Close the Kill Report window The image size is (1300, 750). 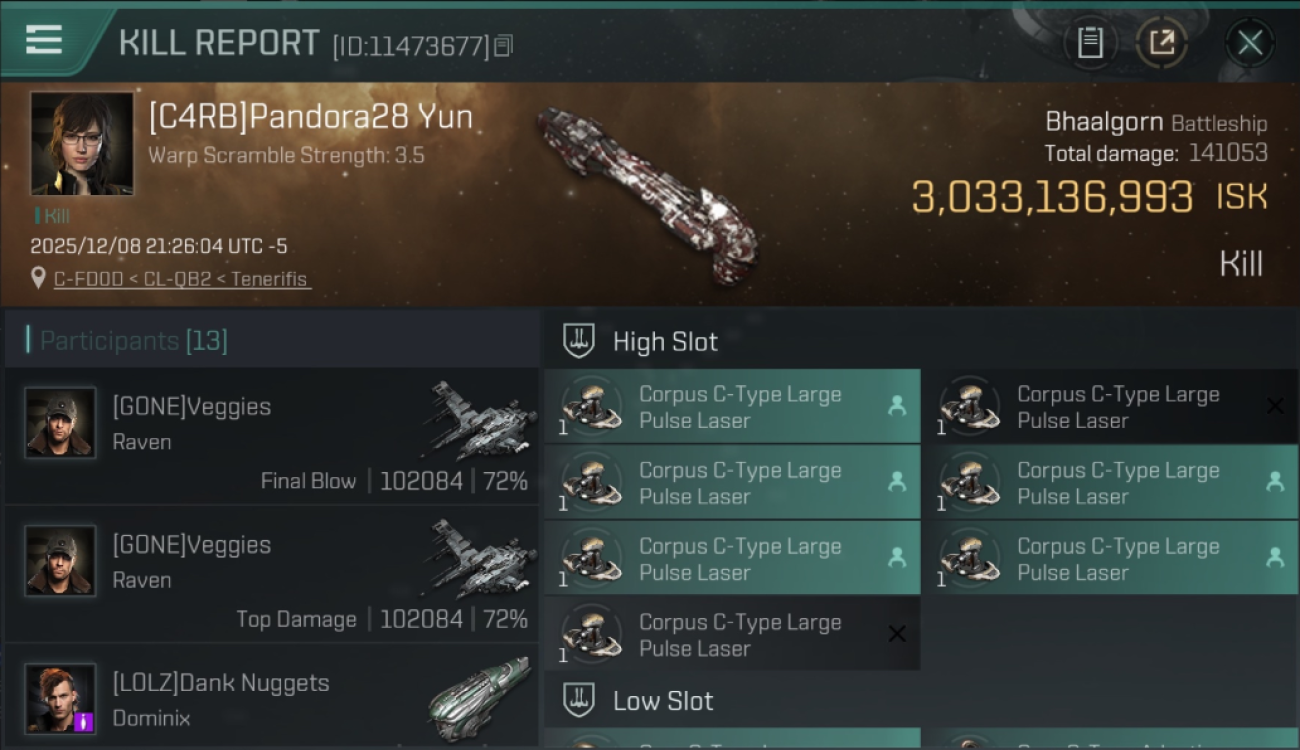click(x=1250, y=43)
